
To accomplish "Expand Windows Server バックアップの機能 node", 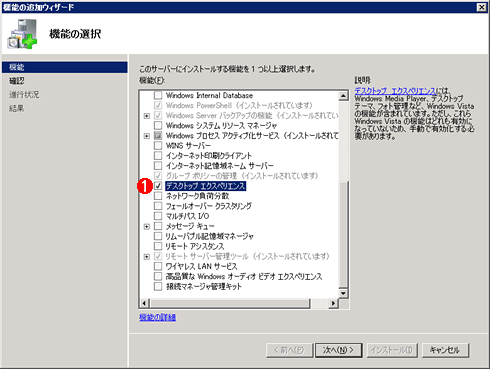I will tap(147, 116).
